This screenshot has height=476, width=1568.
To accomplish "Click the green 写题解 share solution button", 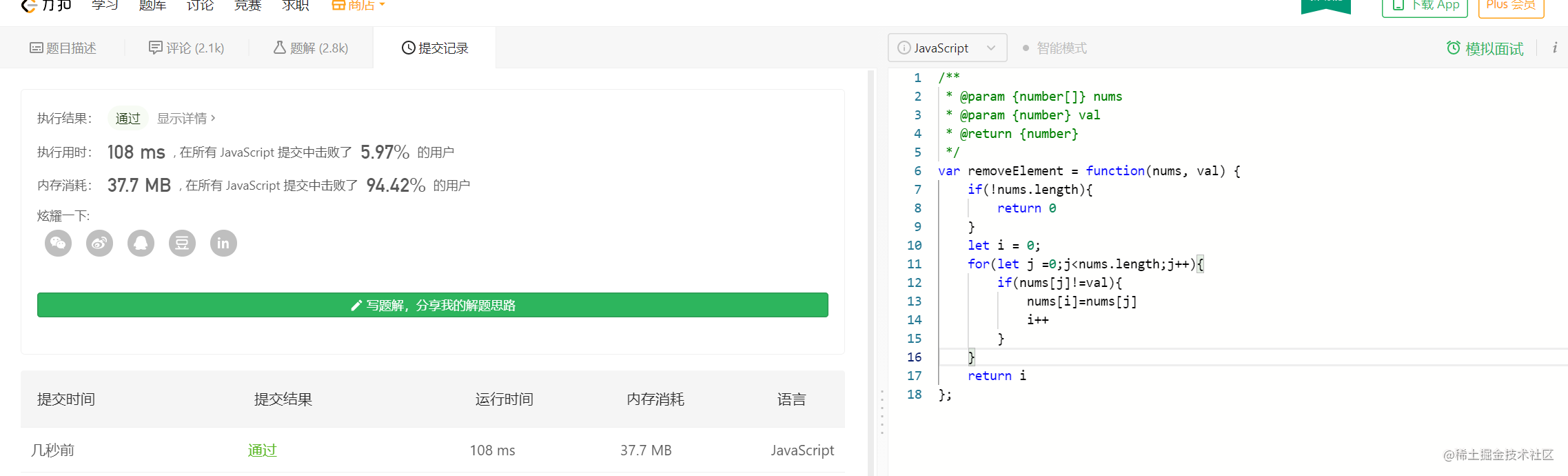I will point(433,306).
